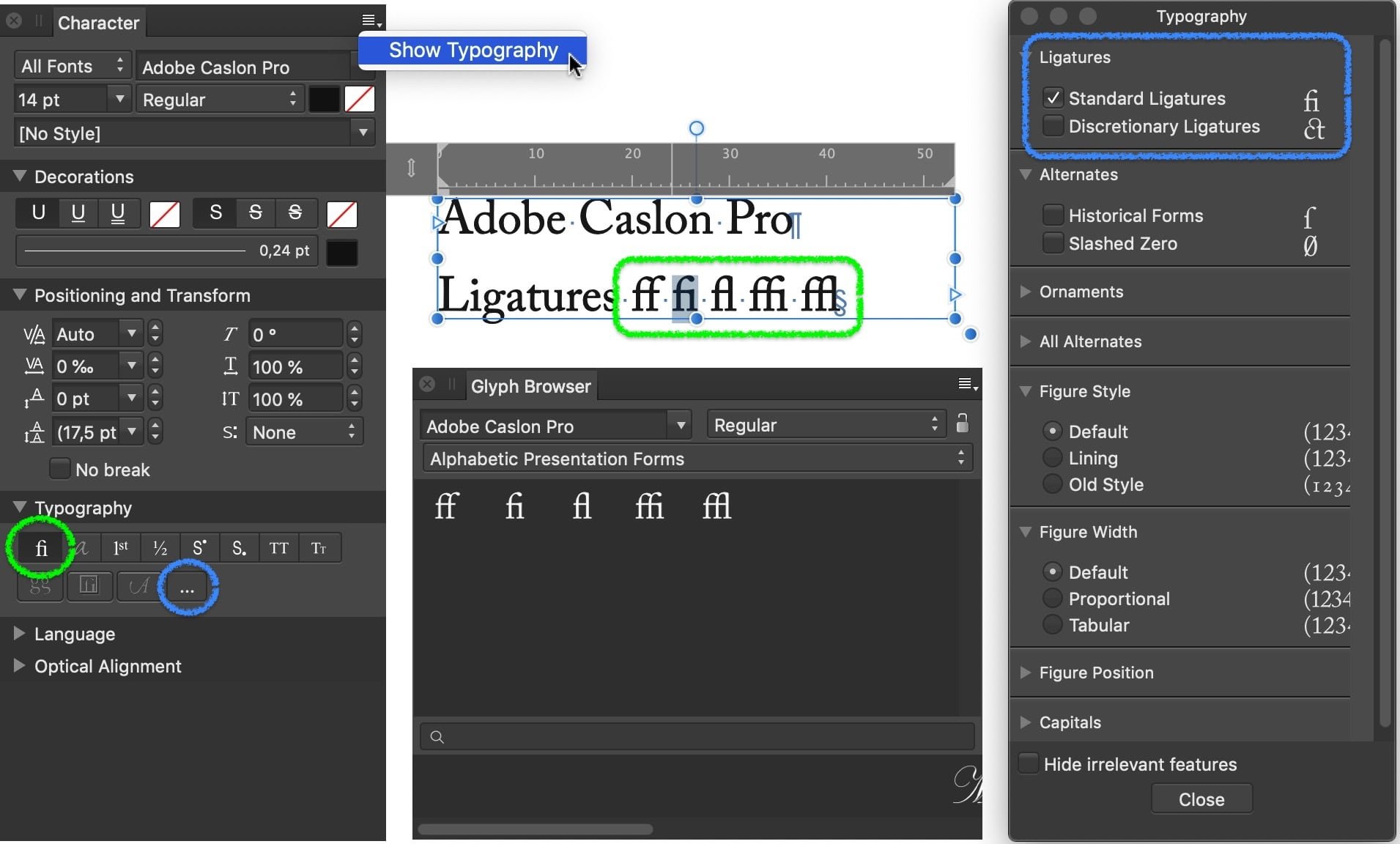Select Tabular figure width
The height and width of the screenshot is (844, 1400).
click(x=1052, y=625)
